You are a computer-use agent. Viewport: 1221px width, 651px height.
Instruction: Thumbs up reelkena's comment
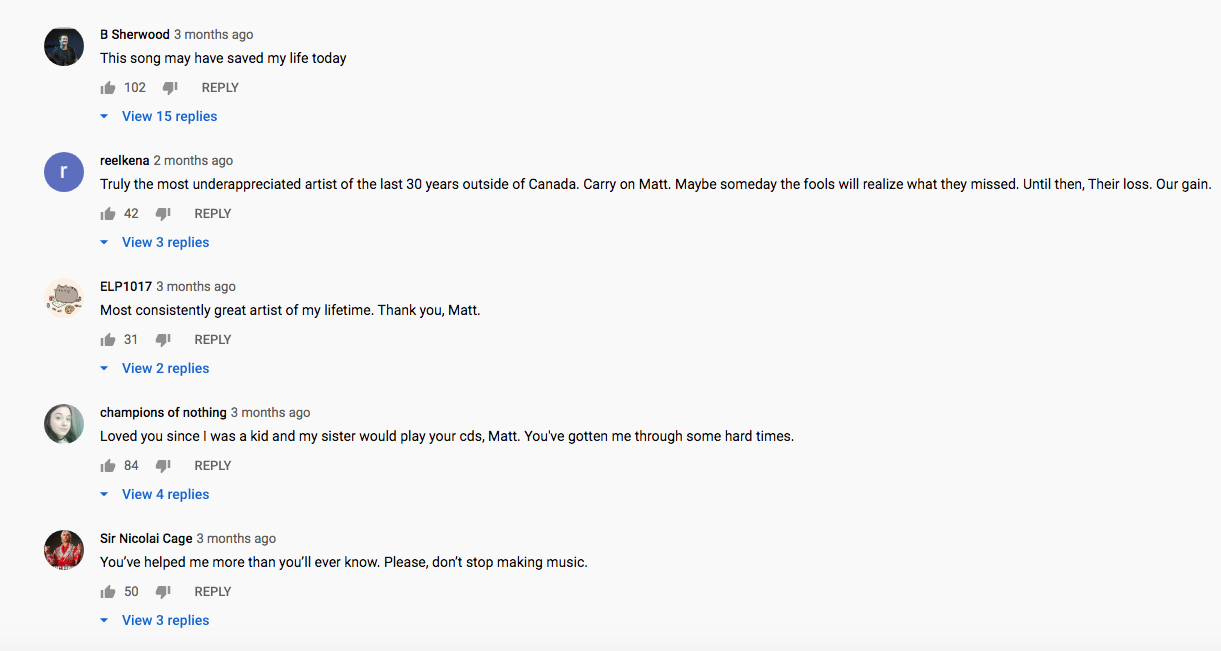[108, 214]
